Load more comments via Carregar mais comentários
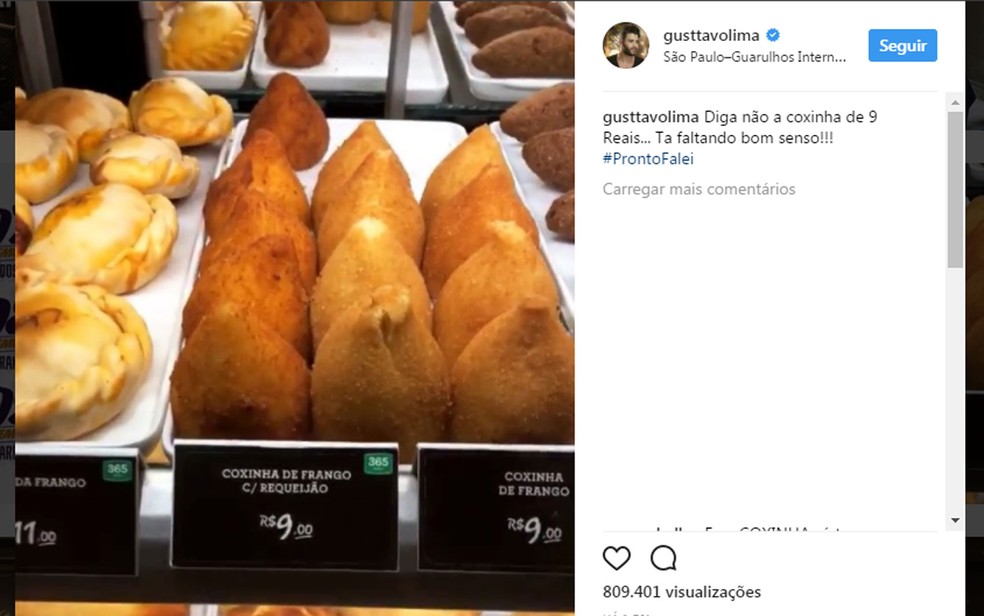Viewport: 984px width, 616px height. [698, 189]
